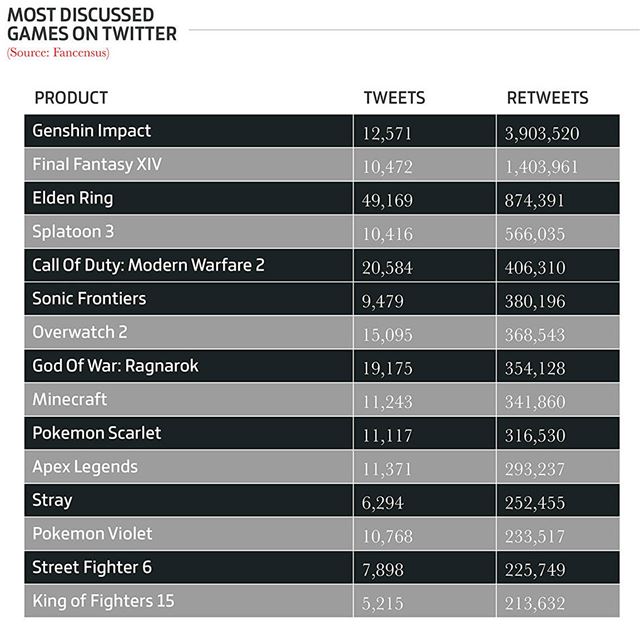640x639 pixels.
Task: Select the Apex Legends row name
Action: point(85,467)
